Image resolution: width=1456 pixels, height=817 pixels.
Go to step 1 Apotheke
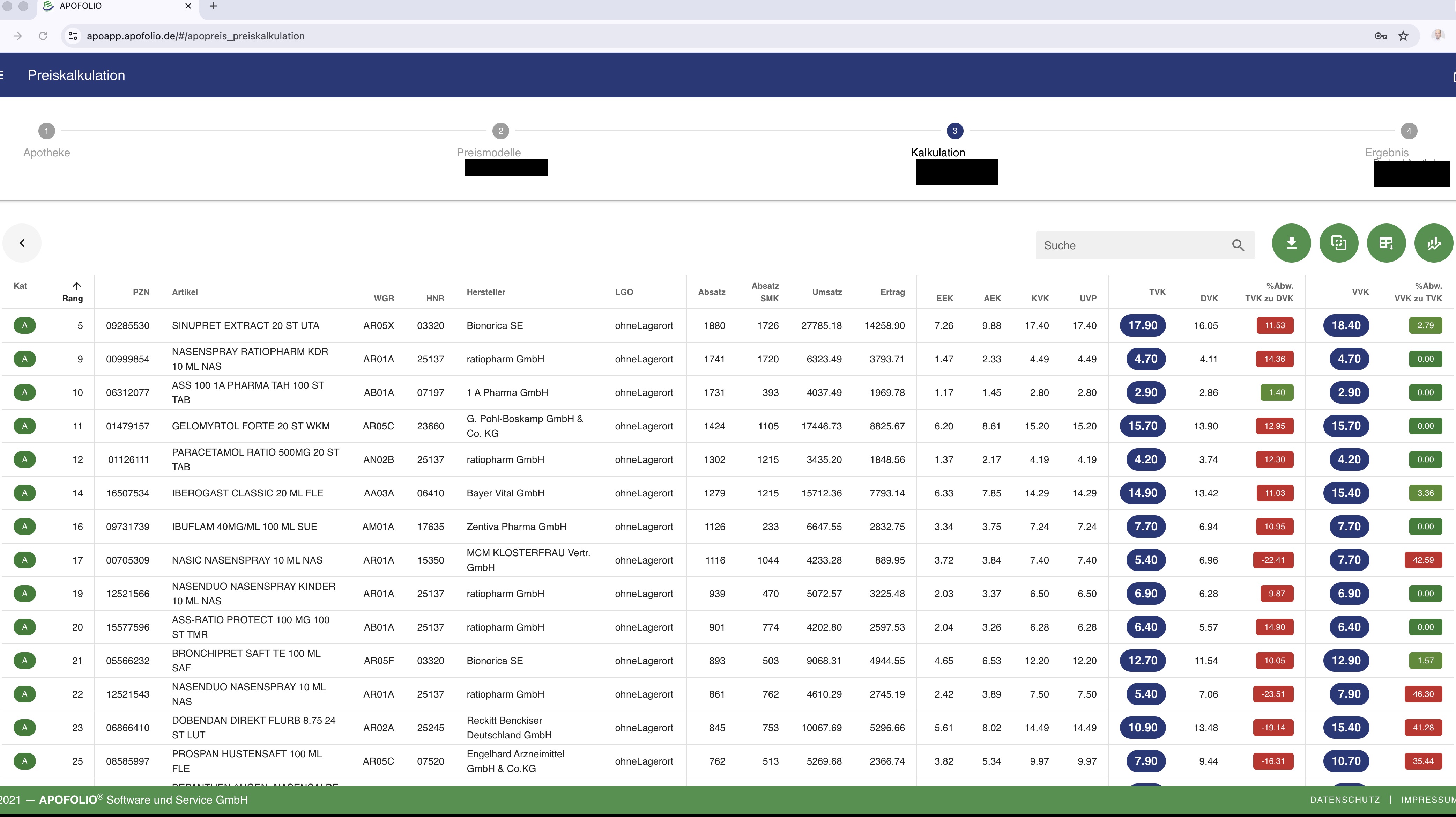point(46,131)
